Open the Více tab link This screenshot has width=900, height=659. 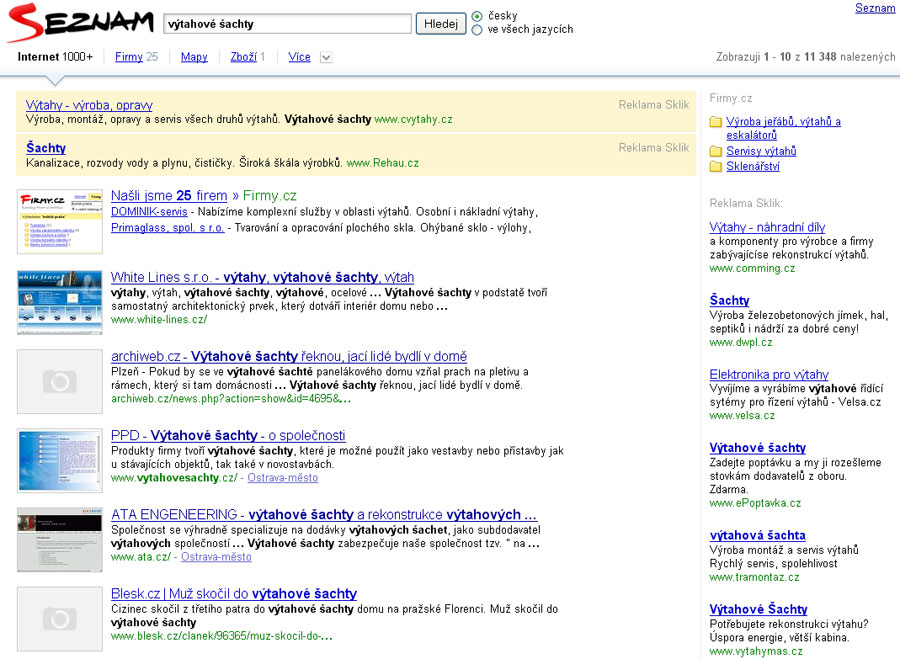pyautogui.click(x=299, y=57)
